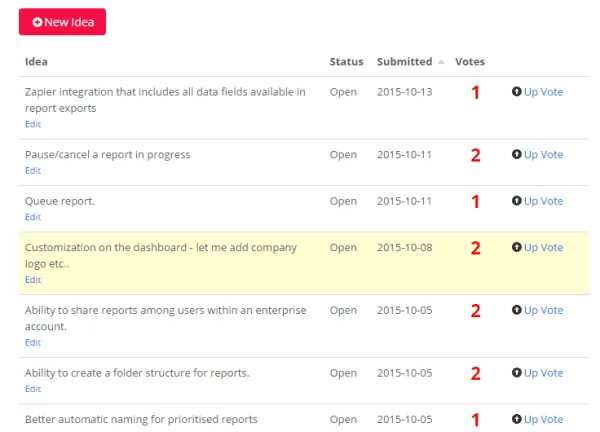Click up vote arrow icon for automatic naming idea
600x432 pixels.
pyautogui.click(x=516, y=420)
